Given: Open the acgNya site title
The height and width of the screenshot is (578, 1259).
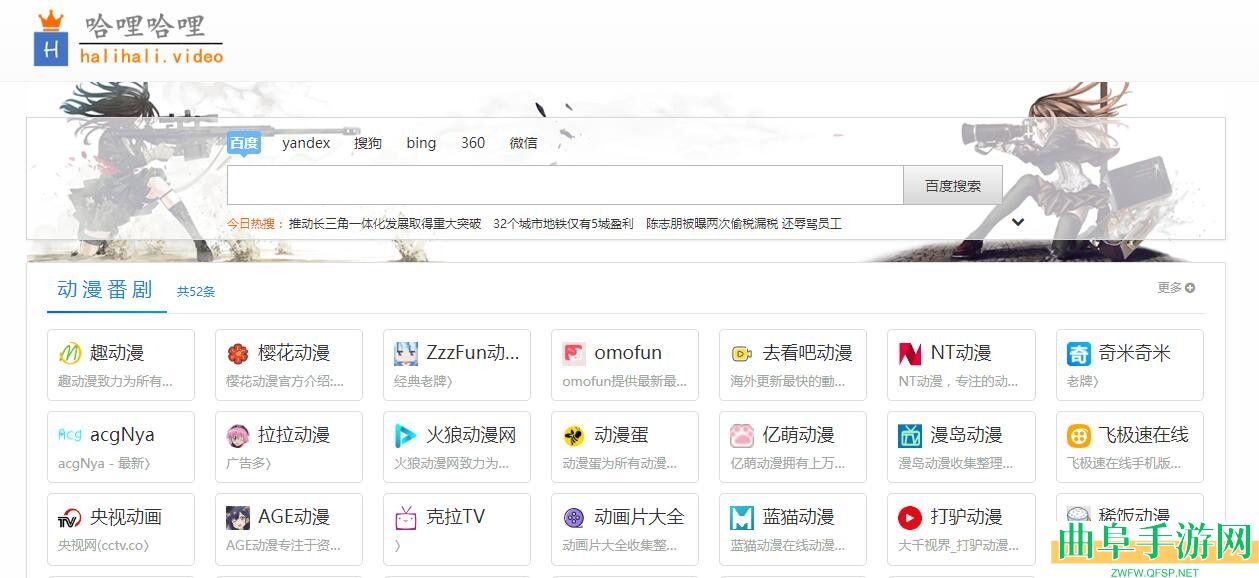Looking at the screenshot, I should (x=122, y=435).
